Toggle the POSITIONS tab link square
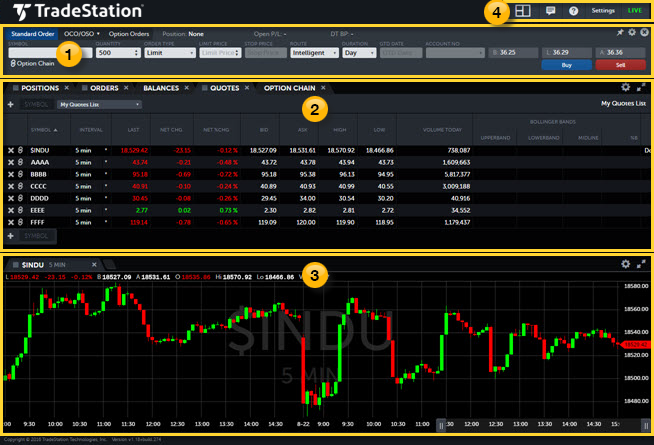This screenshot has height=445, width=654. coord(15,88)
